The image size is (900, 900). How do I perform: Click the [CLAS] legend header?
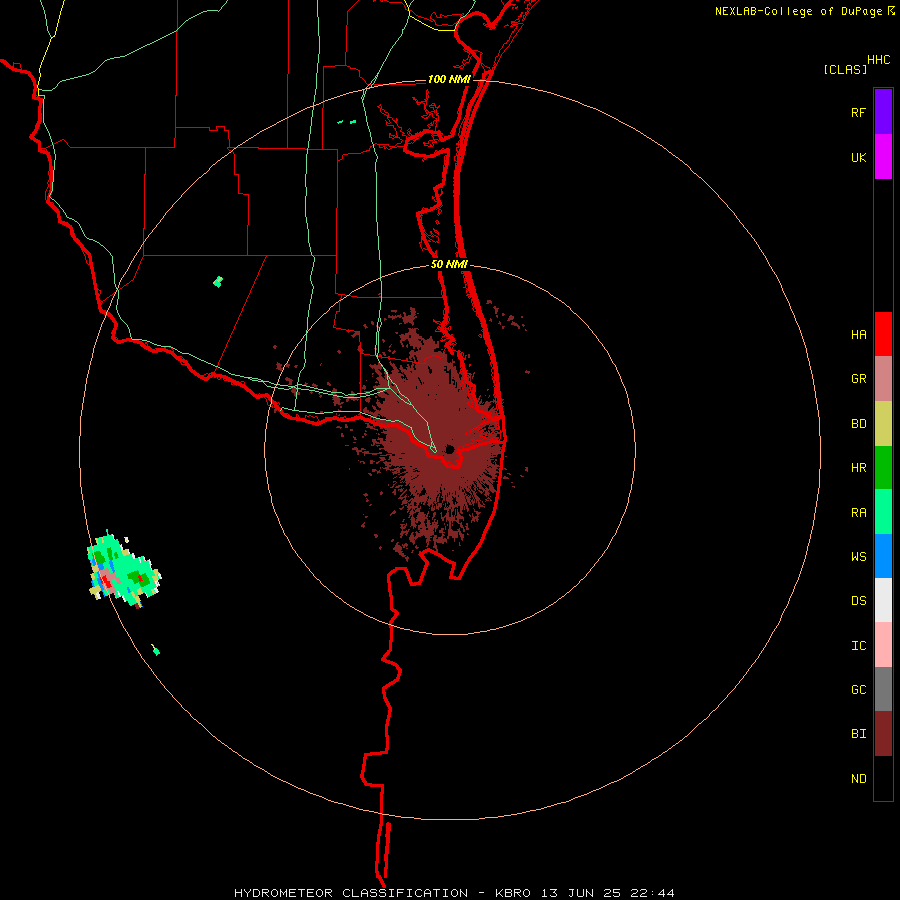[x=845, y=69]
